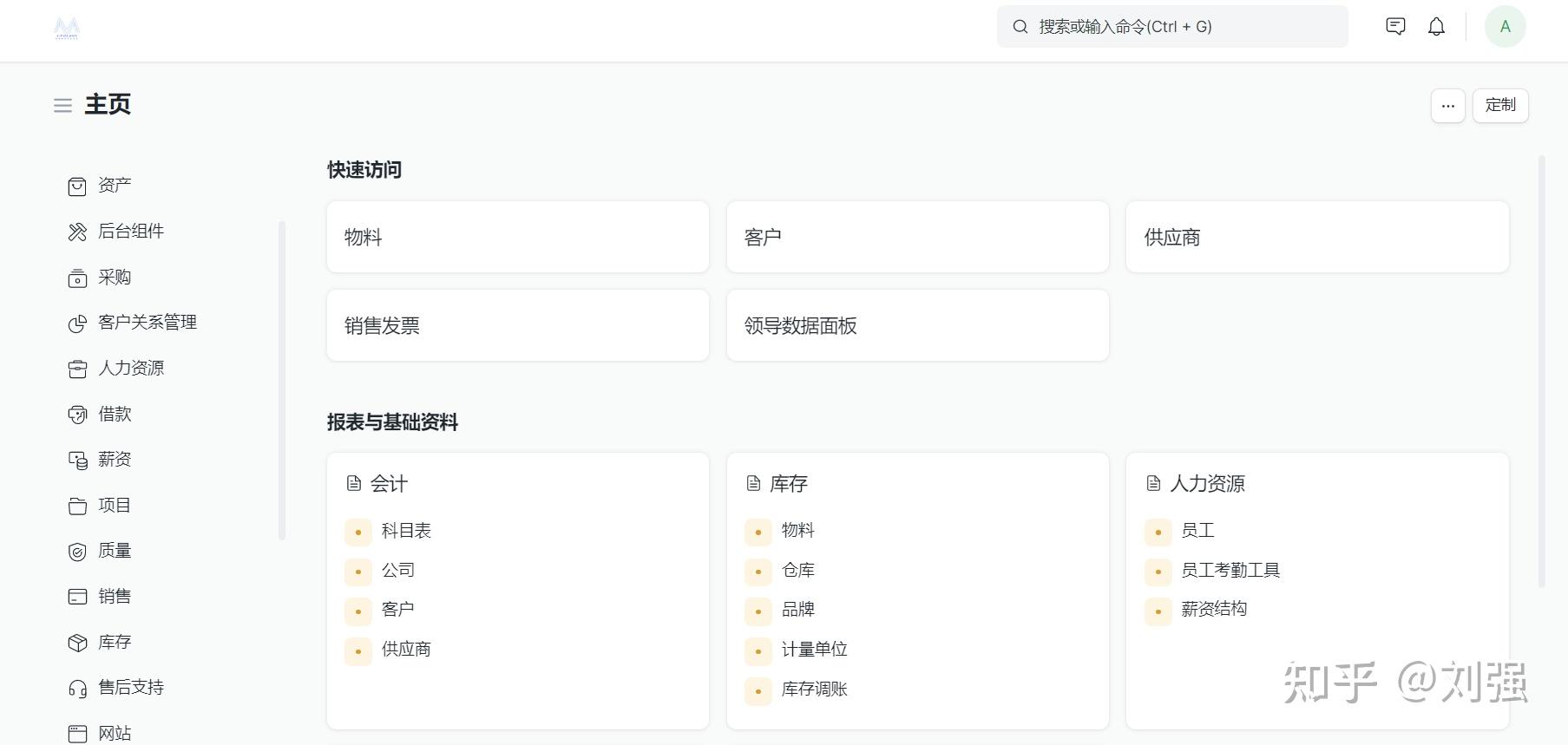
Task: Open the 后台组件 tools icon
Action: [x=77, y=232]
